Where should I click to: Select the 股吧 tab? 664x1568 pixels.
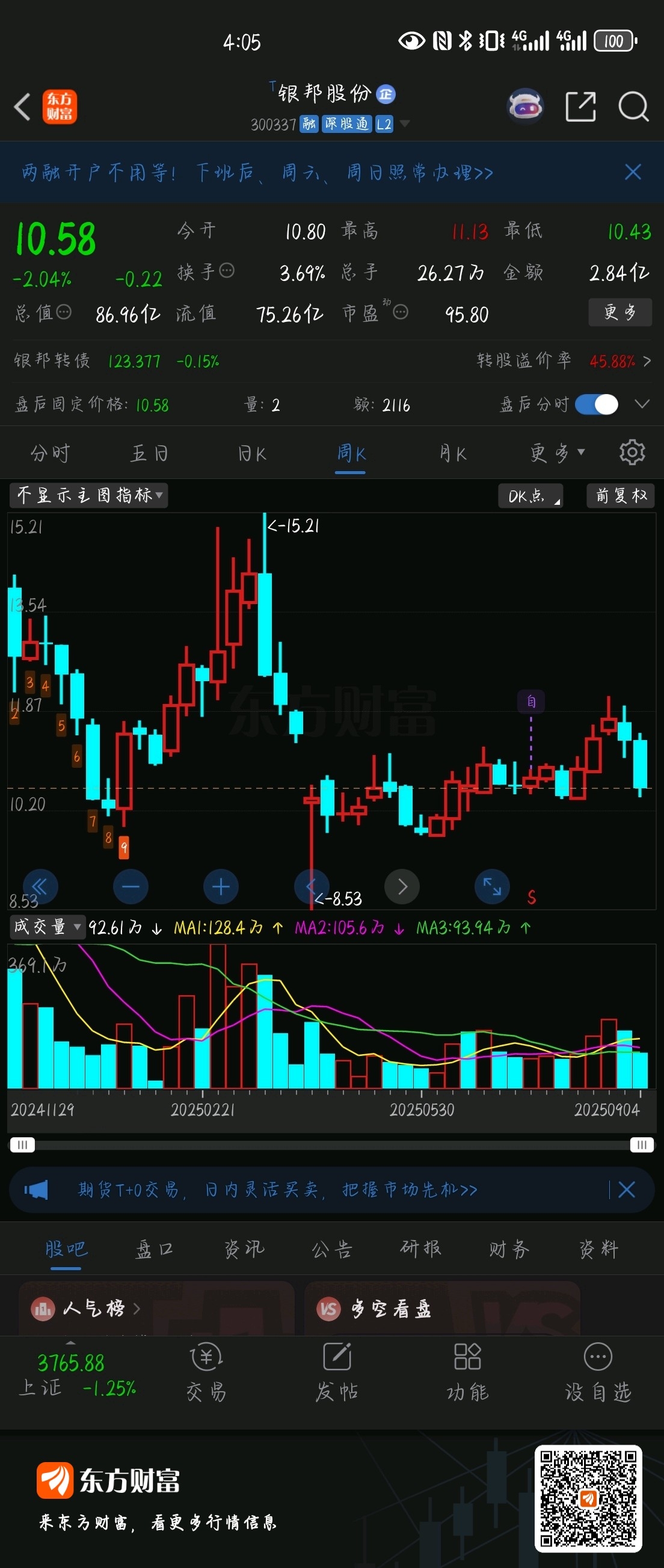pyautogui.click(x=66, y=1249)
